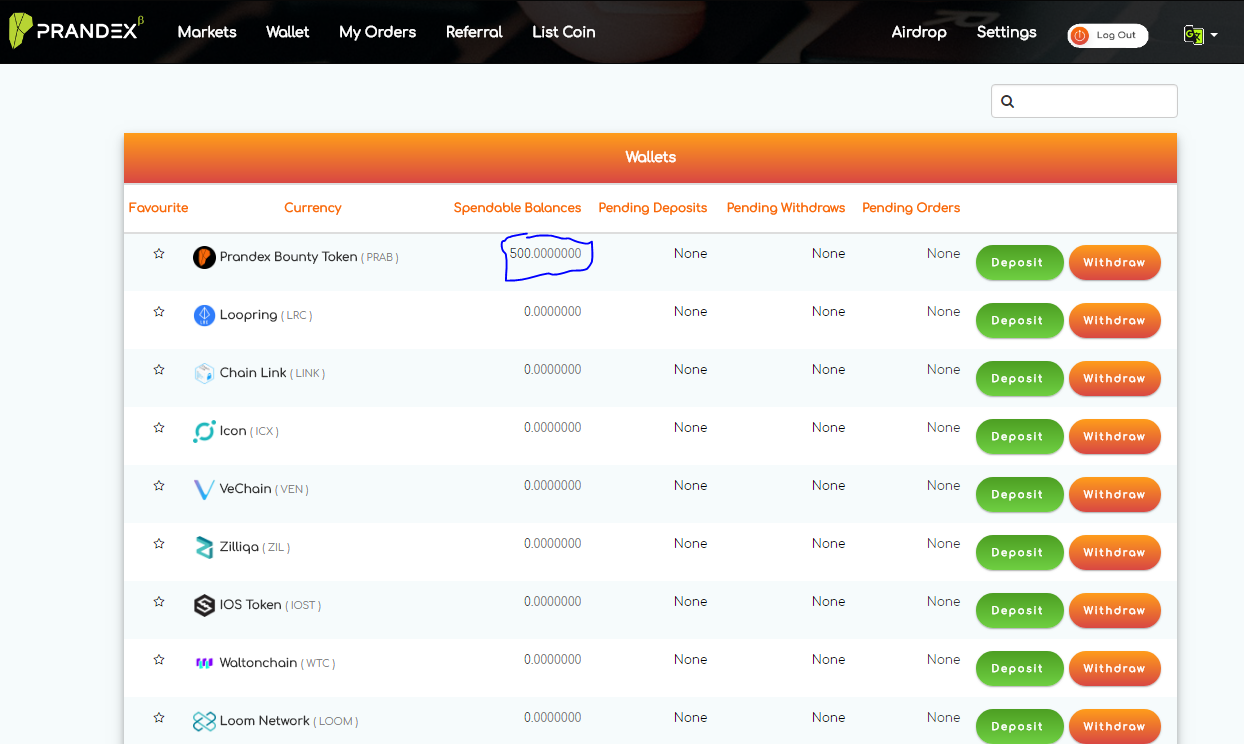Open the Wallet page

click(x=288, y=32)
